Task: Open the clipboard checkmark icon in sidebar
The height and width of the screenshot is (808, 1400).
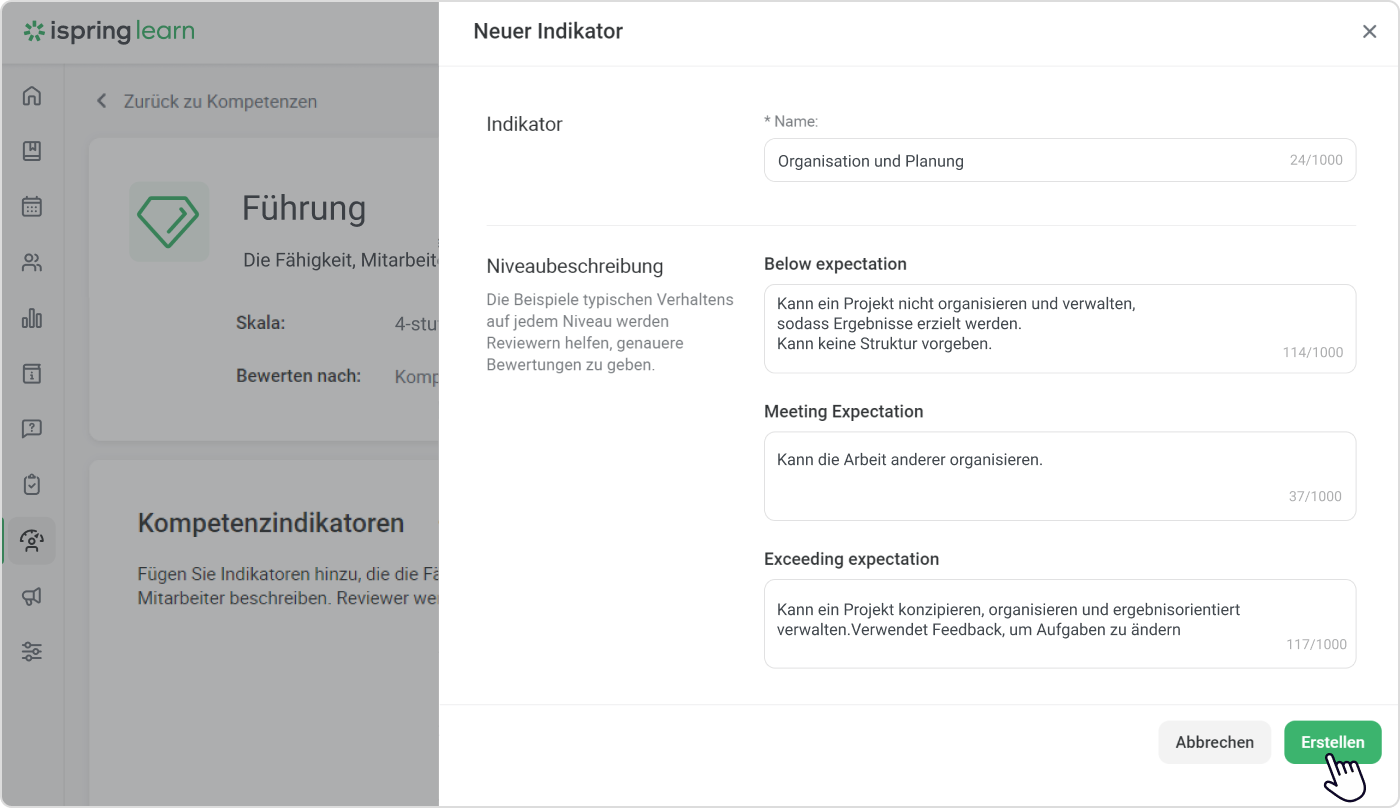Action: 32,485
